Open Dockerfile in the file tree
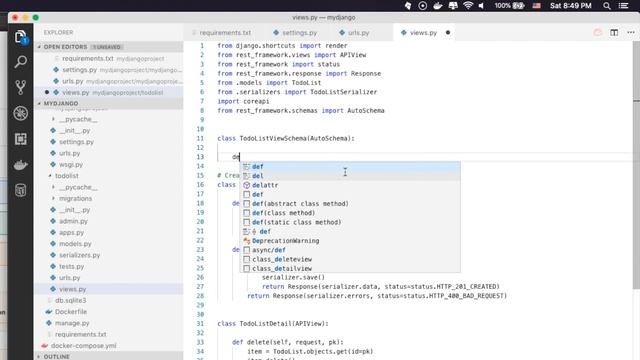Image resolution: width=640 pixels, height=360 pixels. pos(71,312)
